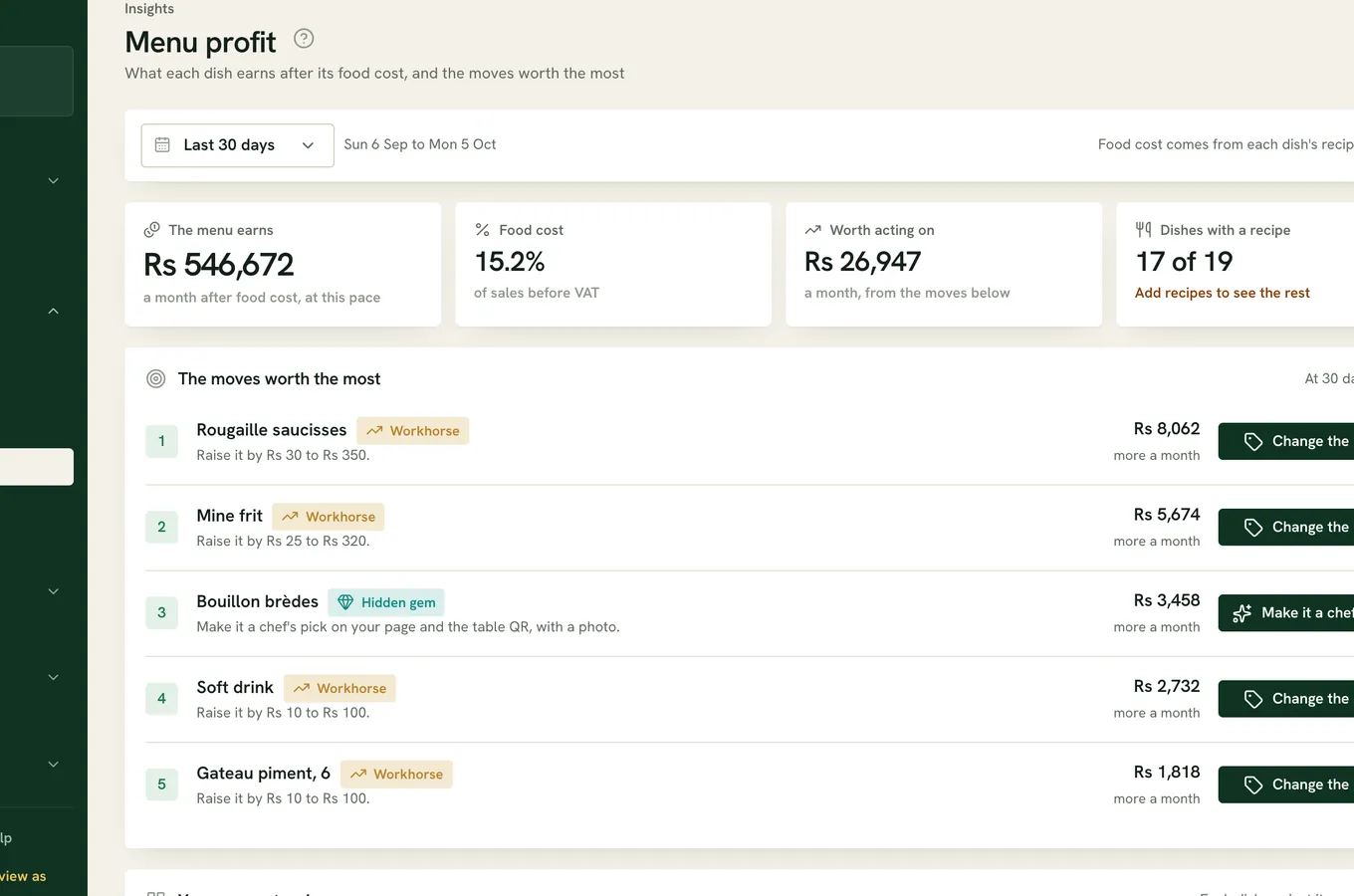Image resolution: width=1354 pixels, height=896 pixels.
Task: Click the Rs 546,672 menu earnings value
Action: click(219, 265)
